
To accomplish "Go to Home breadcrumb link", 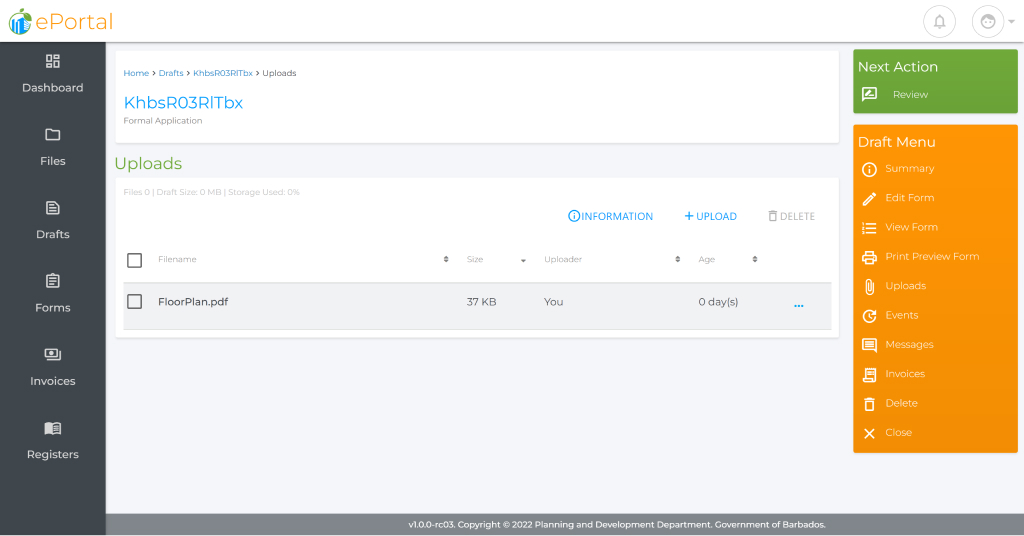I will (x=136, y=73).
